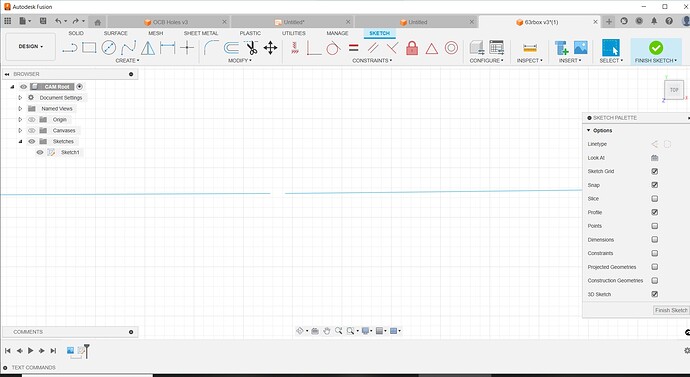690x377 pixels.
Task: Open the CREATE dropdown menu
Action: (x=127, y=61)
